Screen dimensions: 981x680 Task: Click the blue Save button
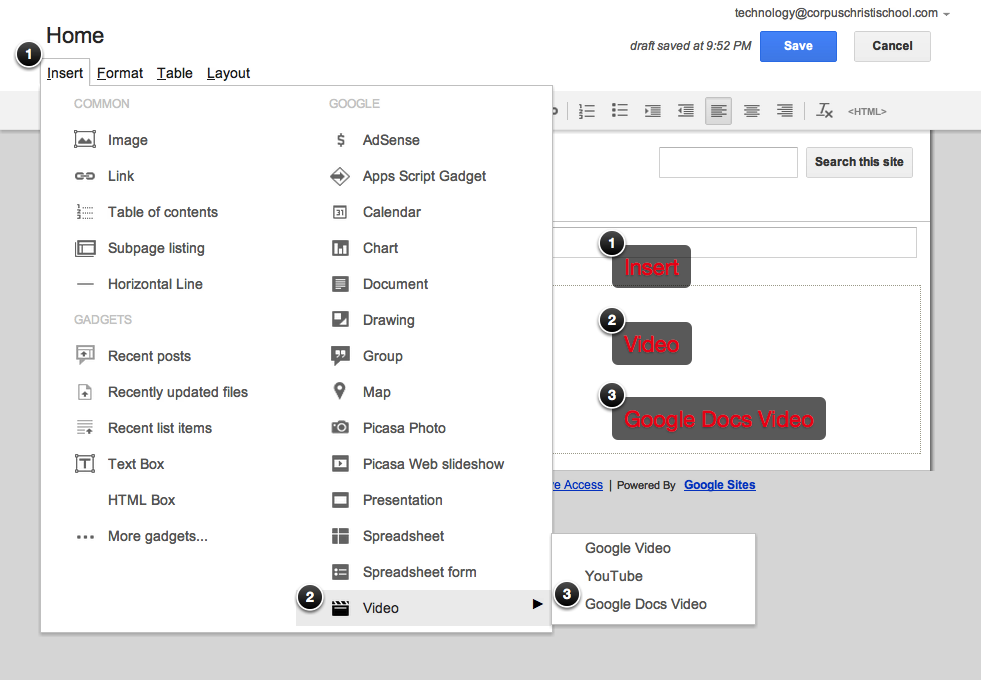[798, 46]
